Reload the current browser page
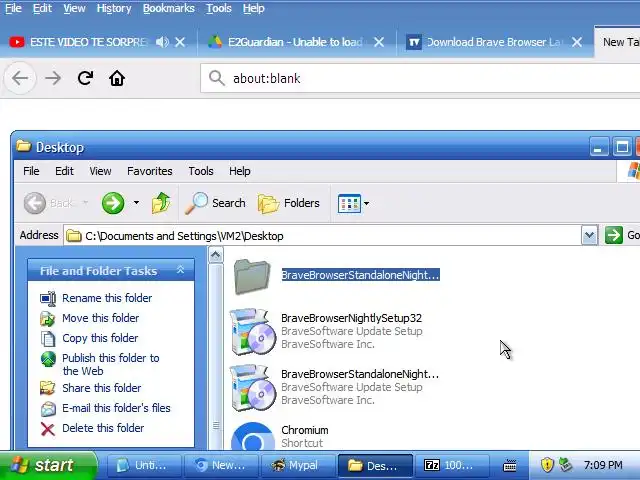 point(85,78)
